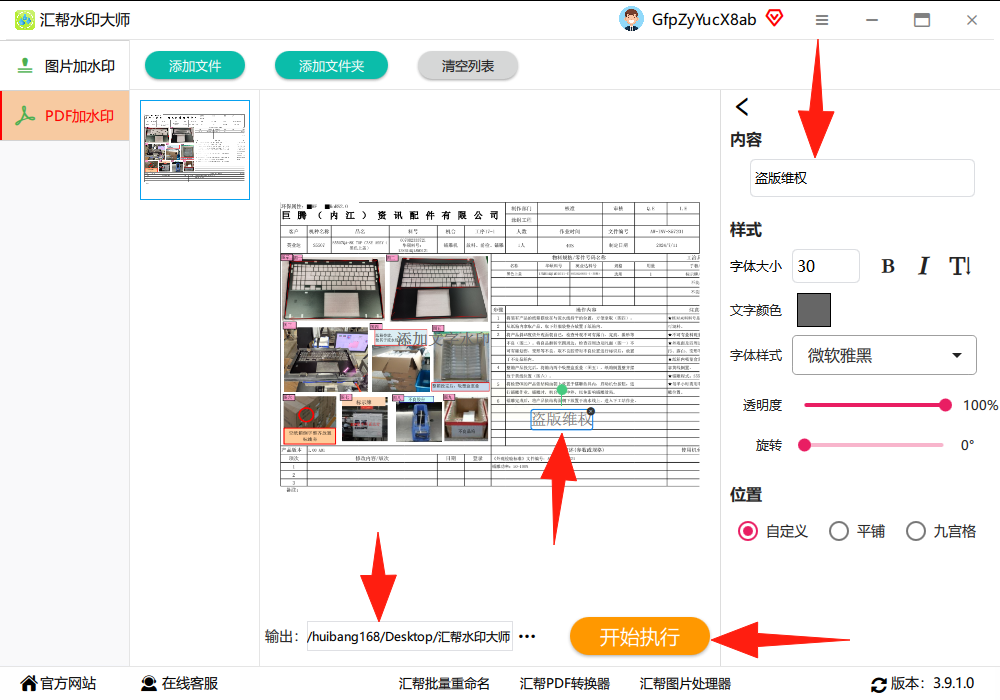Select the PDF page thumbnail in list
The image size is (1000, 700).
[195, 150]
